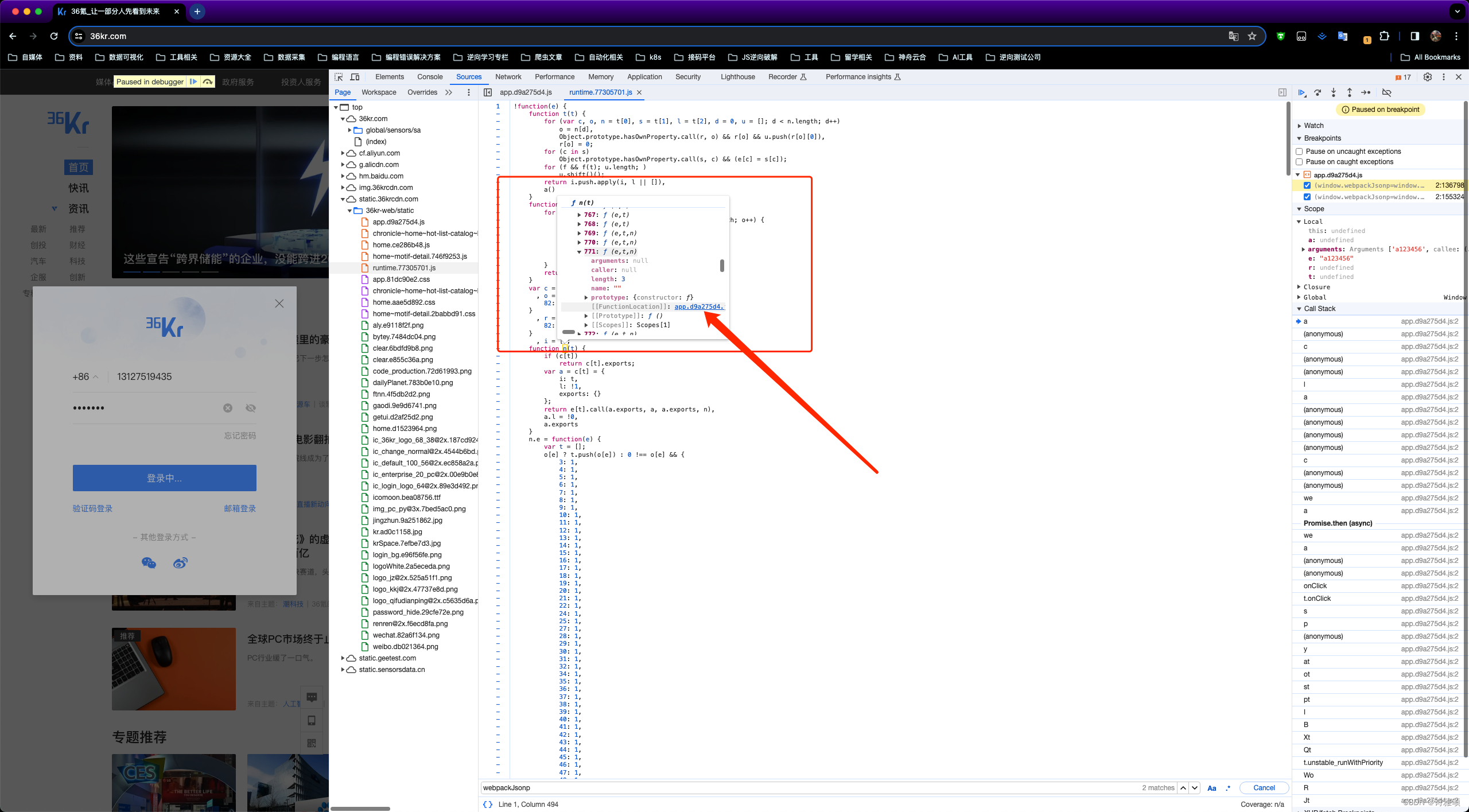Toggle password visibility eye icon
1469x812 pixels.
[x=251, y=408]
